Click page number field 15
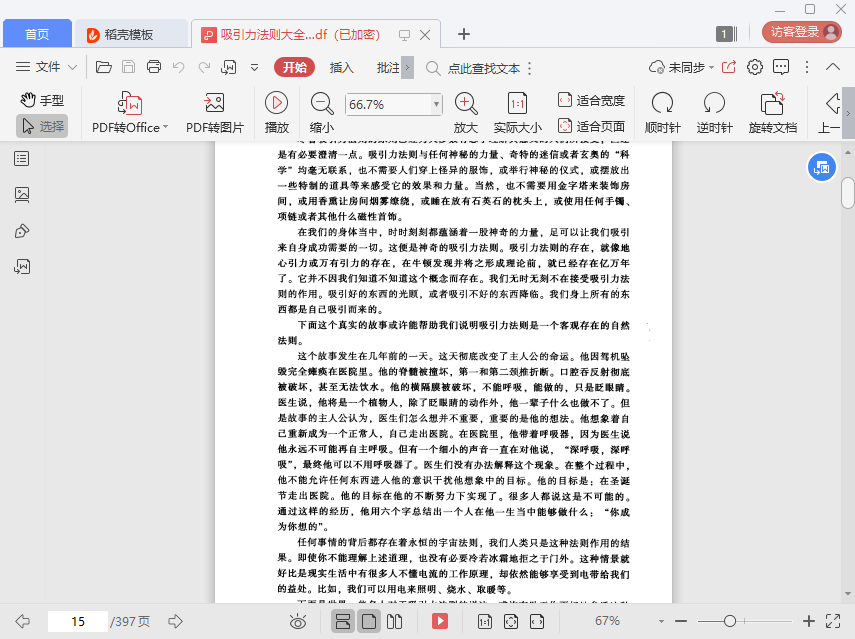Viewport: 855px width, 639px height. [78, 621]
